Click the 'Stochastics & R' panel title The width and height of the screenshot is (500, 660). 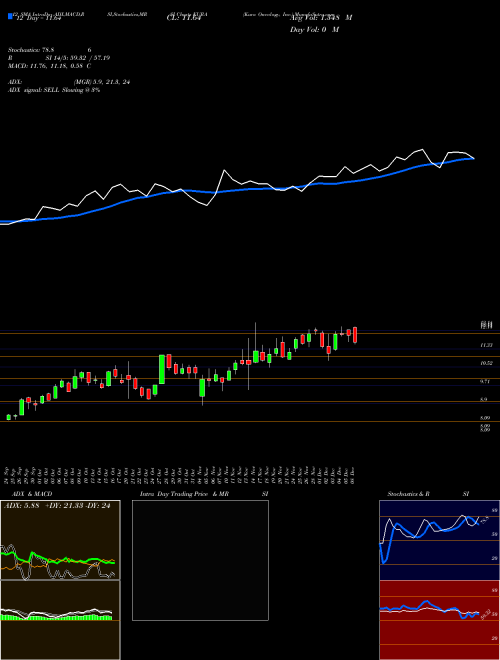pyautogui.click(x=408, y=494)
